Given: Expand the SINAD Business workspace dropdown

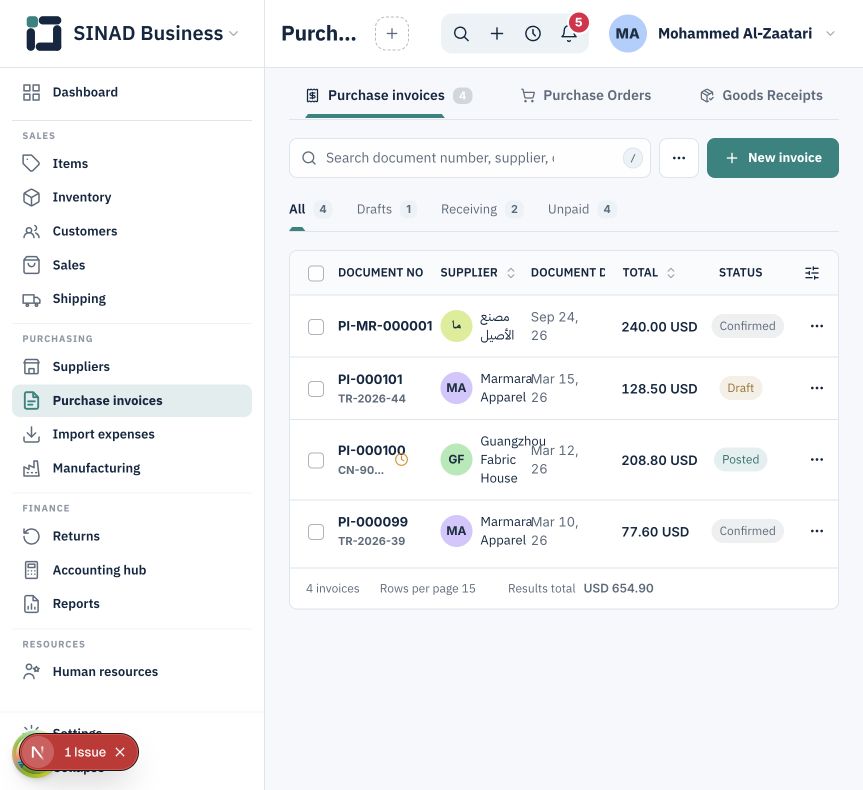Looking at the screenshot, I should [233, 34].
